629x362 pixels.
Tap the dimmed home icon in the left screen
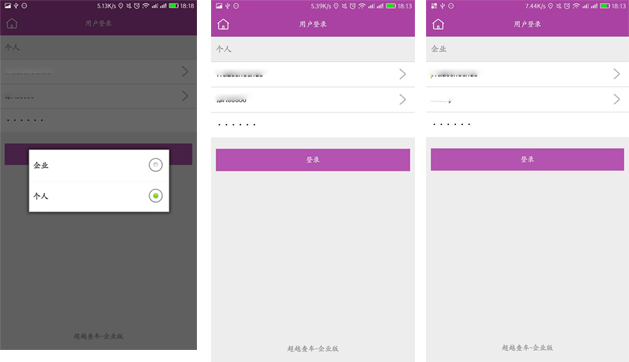pos(12,24)
